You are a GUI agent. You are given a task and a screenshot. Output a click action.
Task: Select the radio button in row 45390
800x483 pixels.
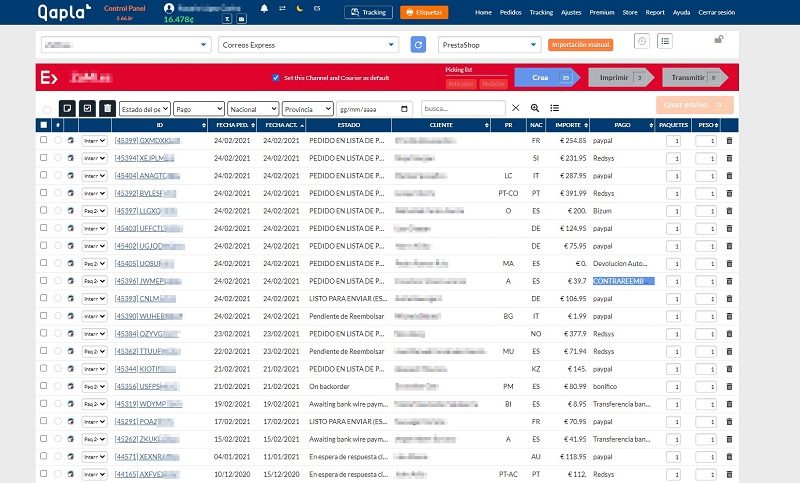tap(58, 316)
